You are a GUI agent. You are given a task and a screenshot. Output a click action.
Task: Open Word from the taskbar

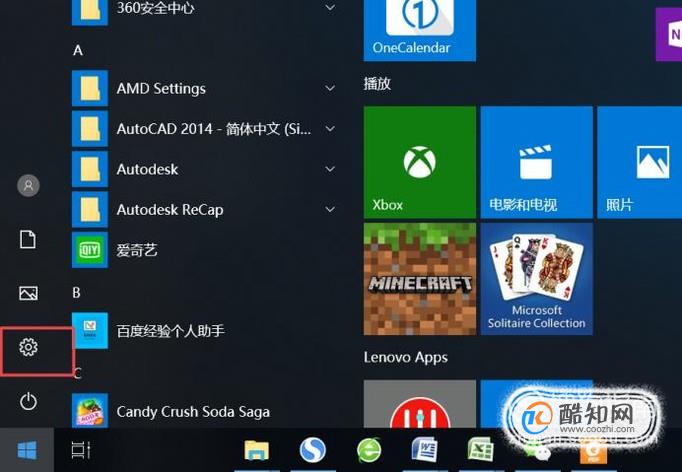[425, 449]
